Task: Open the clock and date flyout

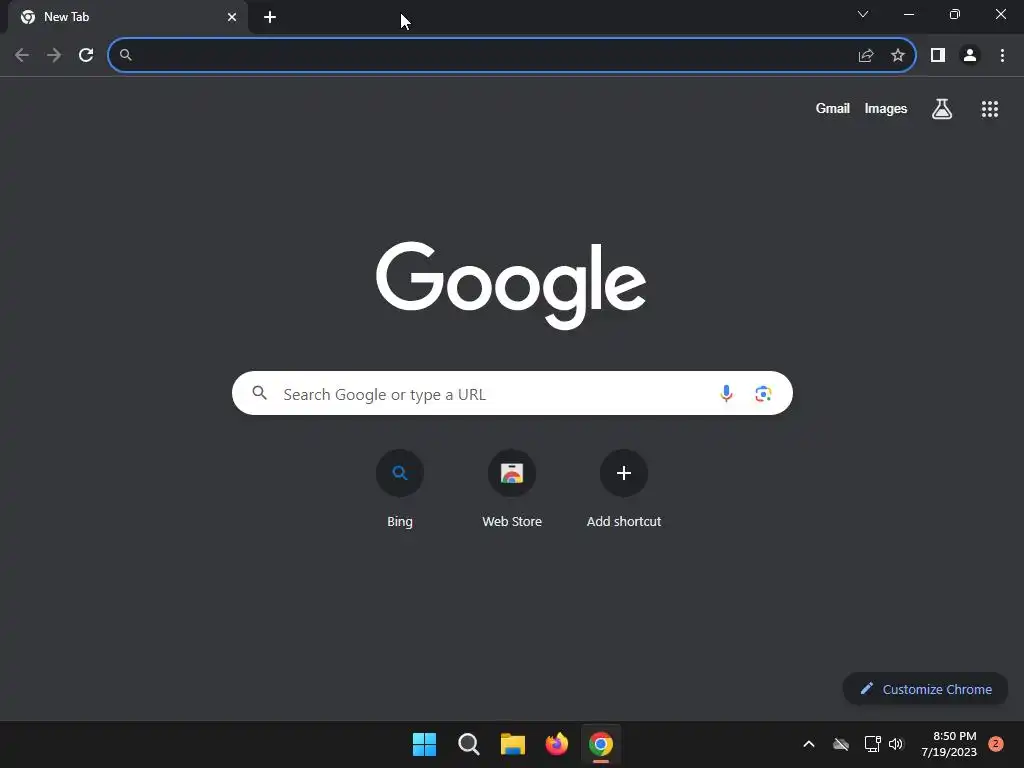Action: click(949, 744)
